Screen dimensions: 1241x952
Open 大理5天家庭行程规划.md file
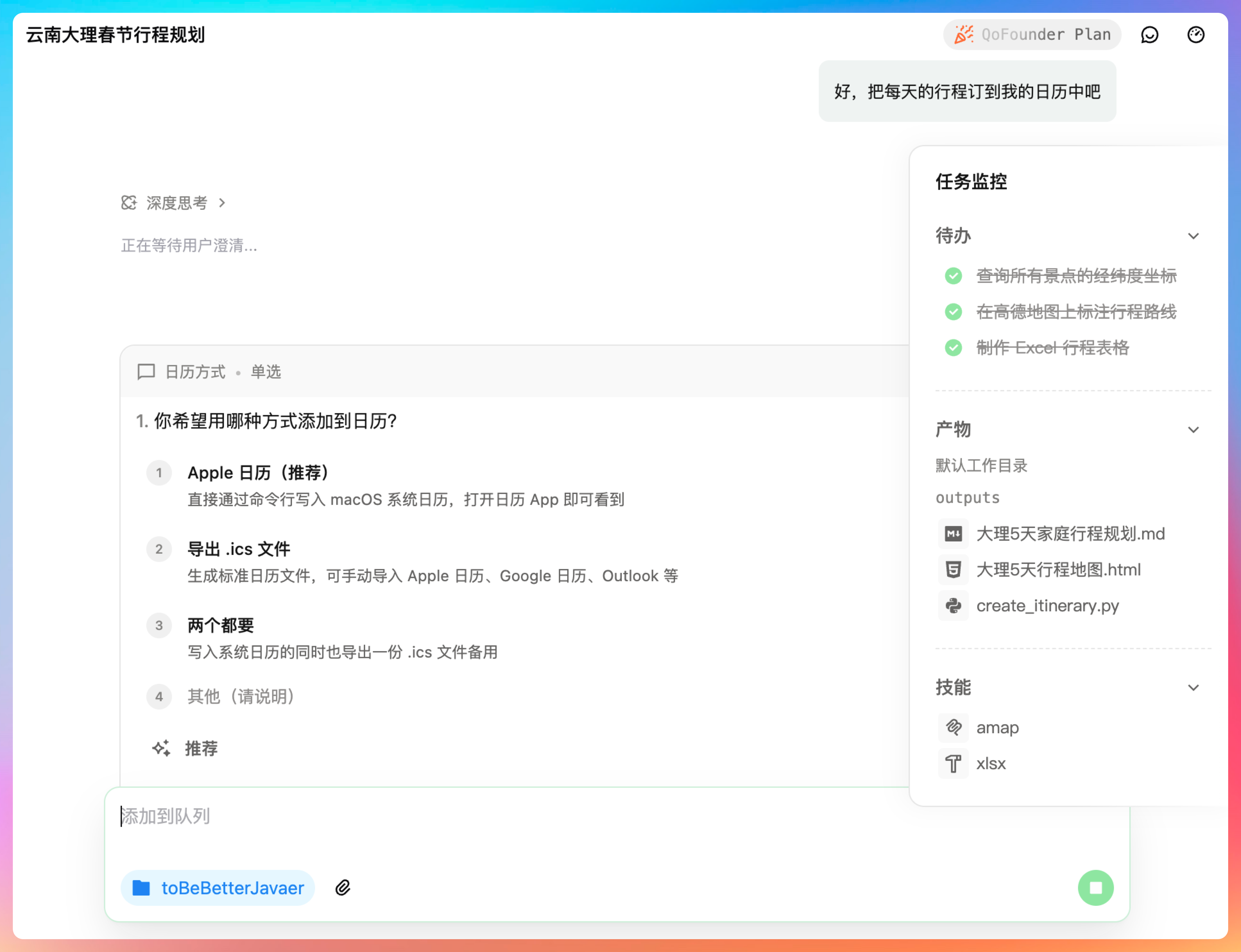(x=1070, y=534)
